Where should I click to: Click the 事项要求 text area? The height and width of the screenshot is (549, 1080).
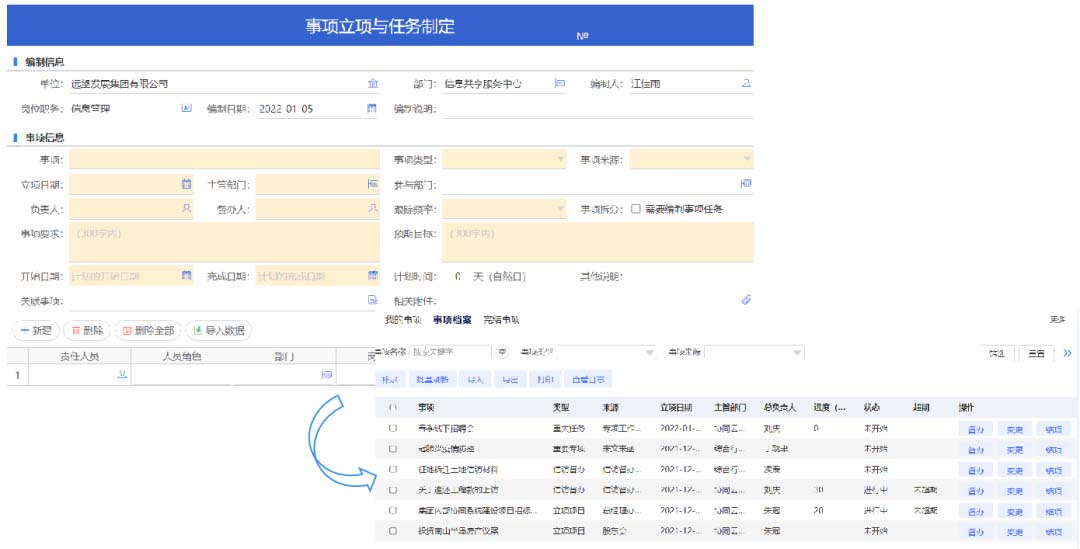[x=225, y=242]
